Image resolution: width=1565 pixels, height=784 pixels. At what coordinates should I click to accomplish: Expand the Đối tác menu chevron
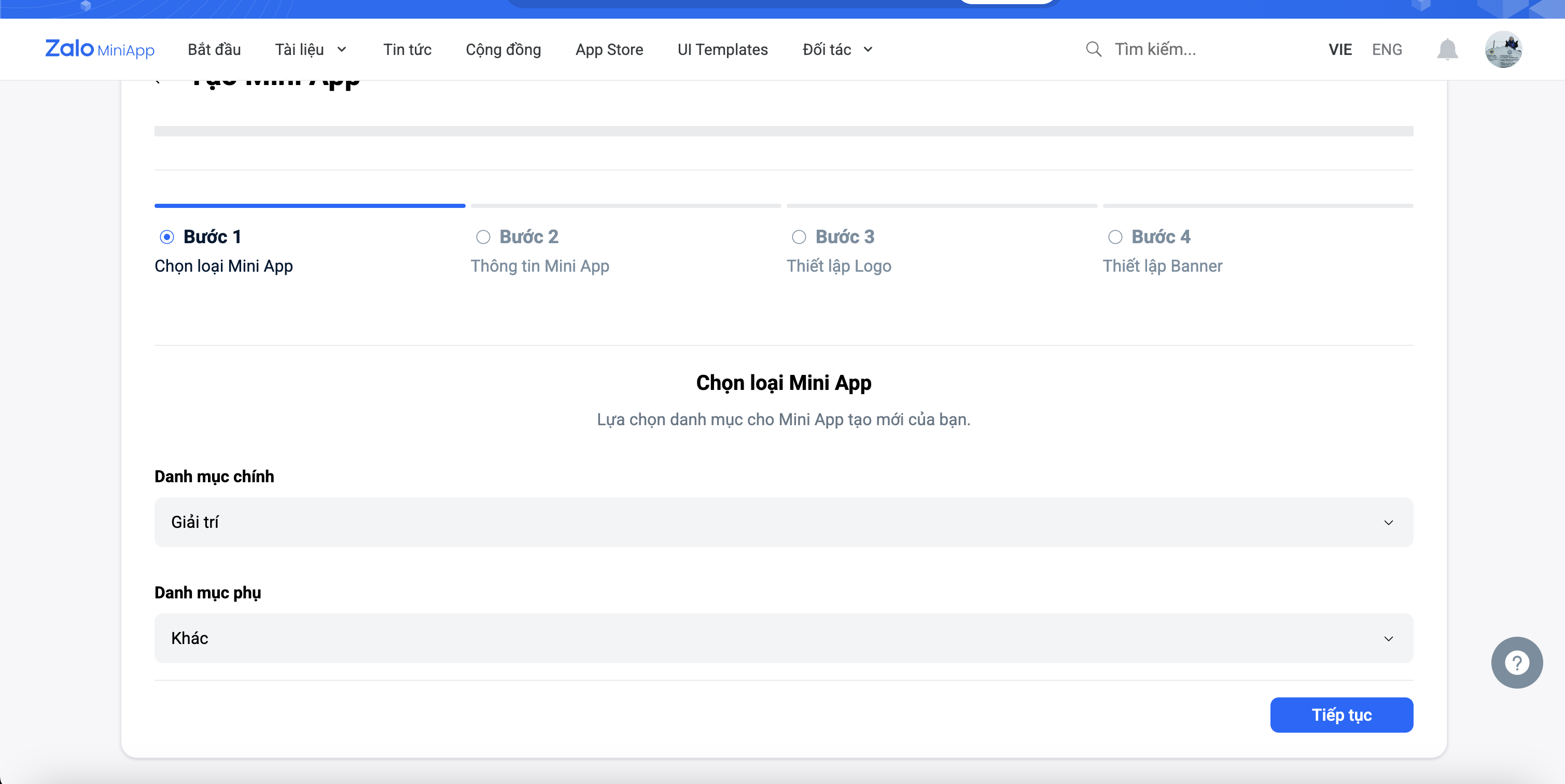pos(868,50)
